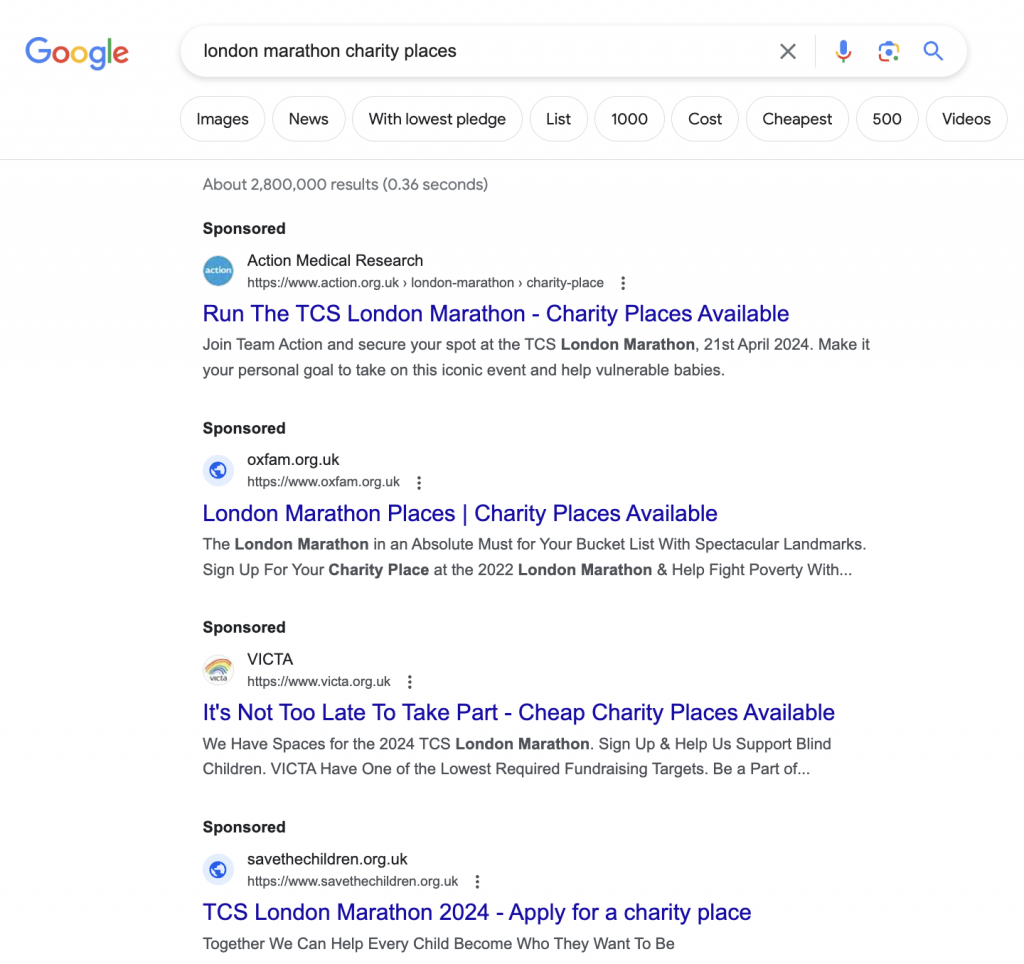Open more options for savethechildren.org.uk ad
Image resolution: width=1024 pixels, height=964 pixels.
pos(477,882)
